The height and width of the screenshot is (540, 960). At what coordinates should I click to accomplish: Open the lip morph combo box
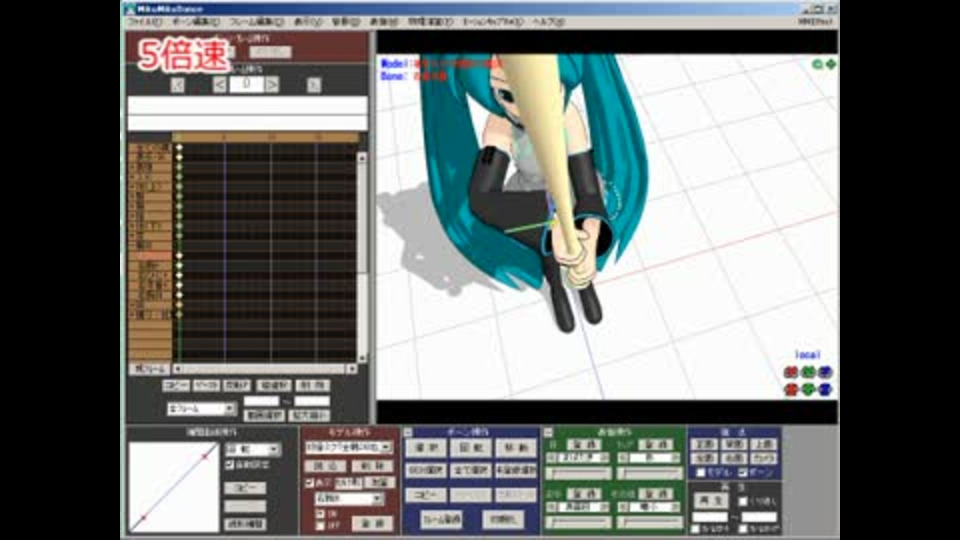650,457
